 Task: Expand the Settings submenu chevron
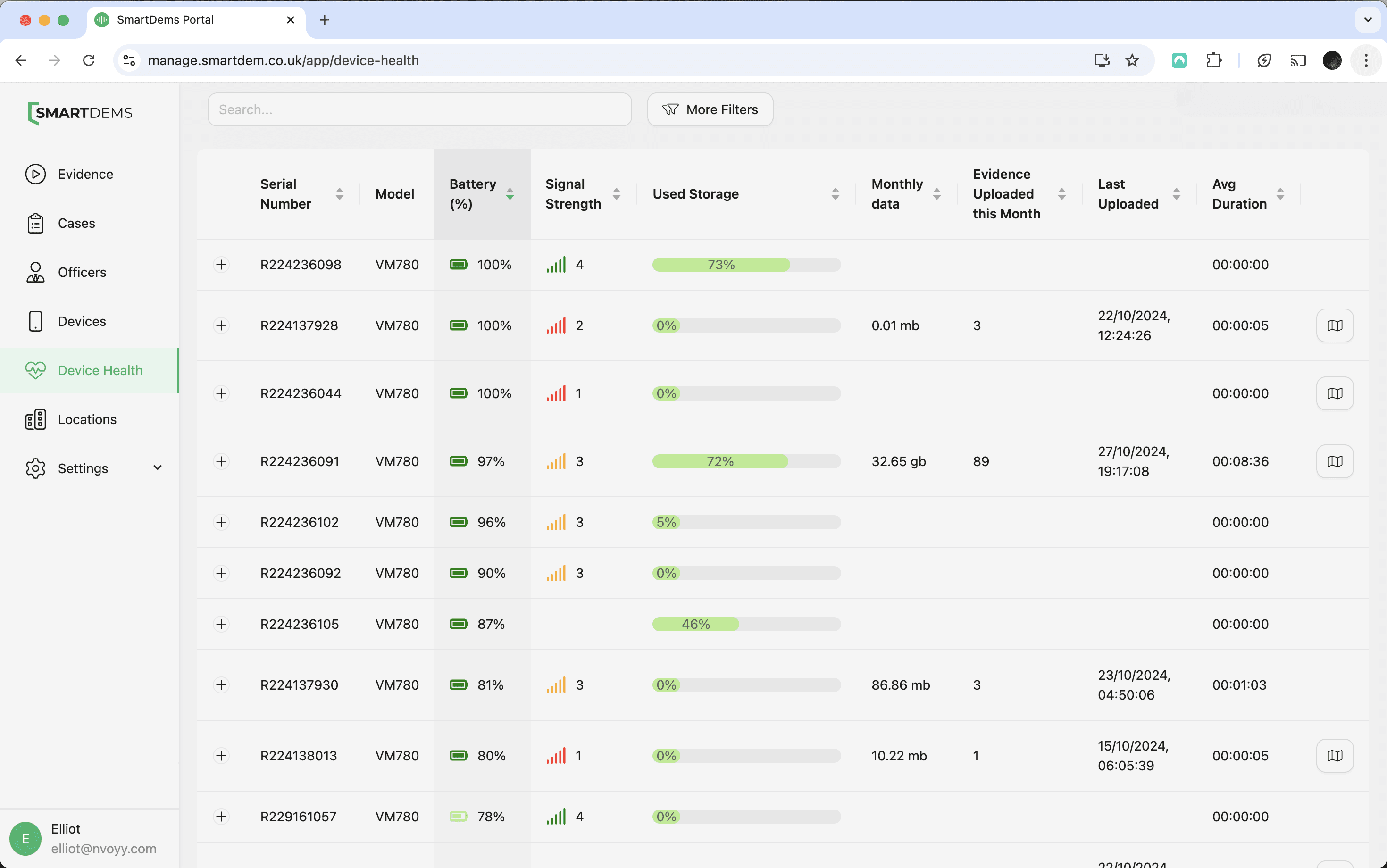[x=157, y=468]
